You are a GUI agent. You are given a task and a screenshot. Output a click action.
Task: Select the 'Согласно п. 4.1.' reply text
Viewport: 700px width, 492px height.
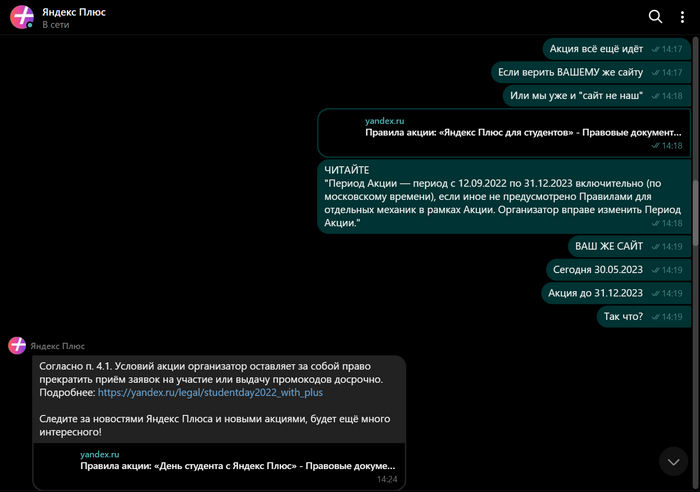(x=211, y=379)
